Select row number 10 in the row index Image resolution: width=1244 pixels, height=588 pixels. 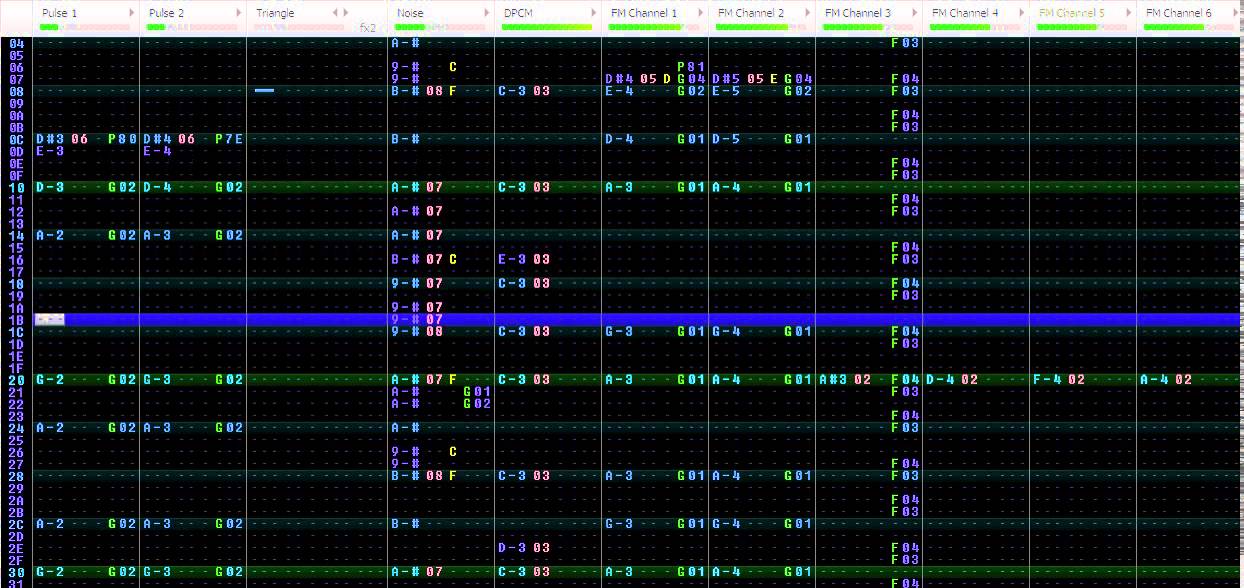pyautogui.click(x=16, y=187)
